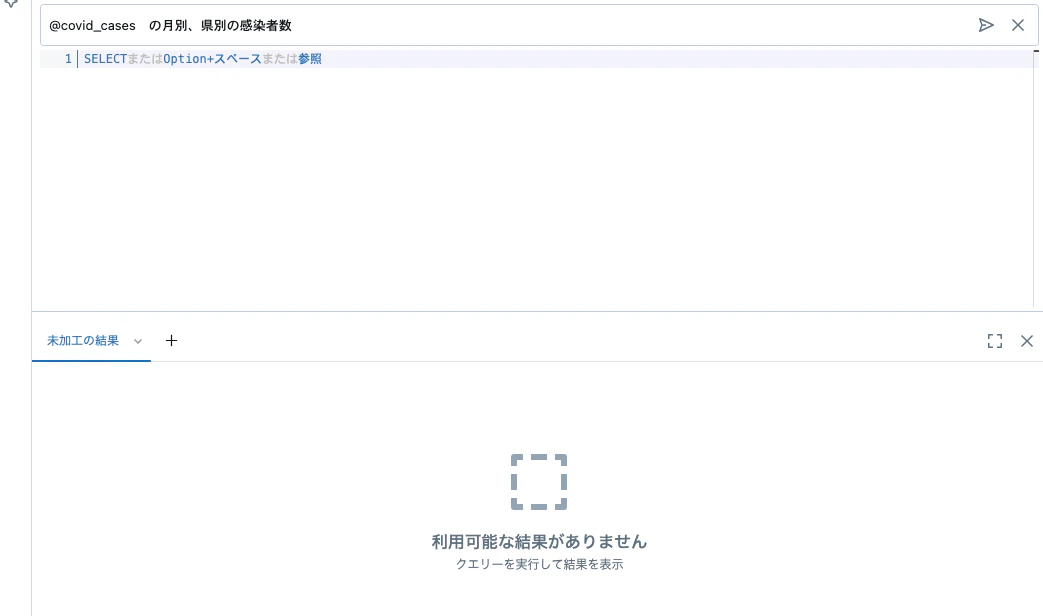Send the AI prompt with the arrow icon
Viewport: 1043px width, 616px height.
[986, 25]
